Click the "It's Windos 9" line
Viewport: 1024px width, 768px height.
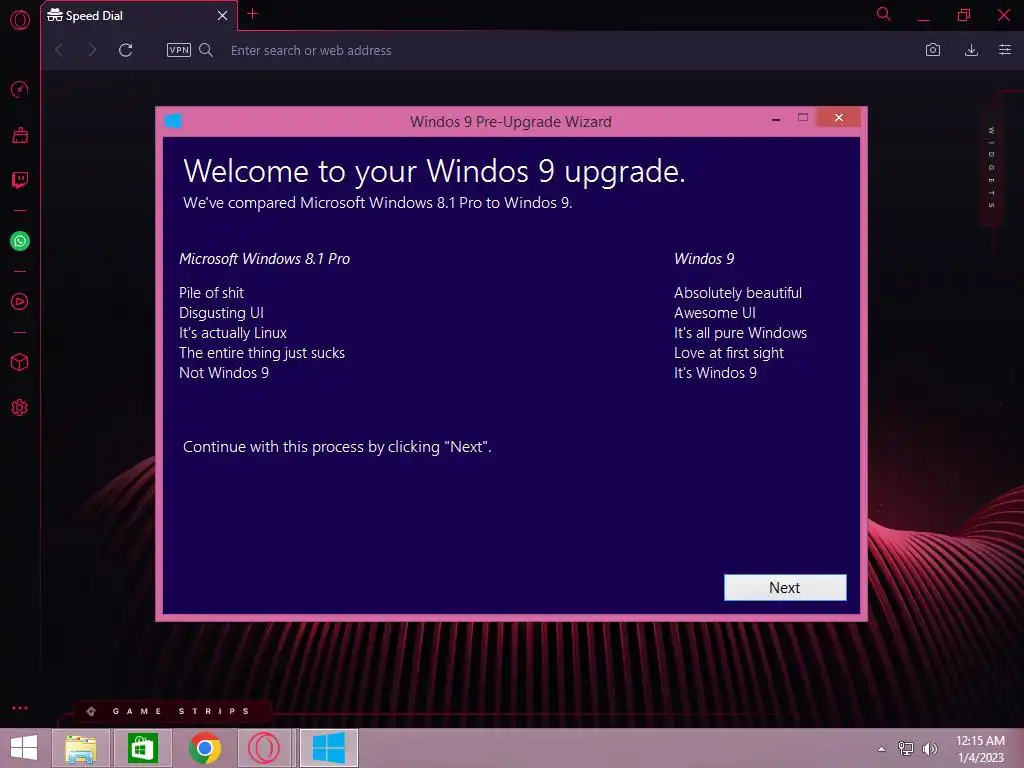coord(716,372)
